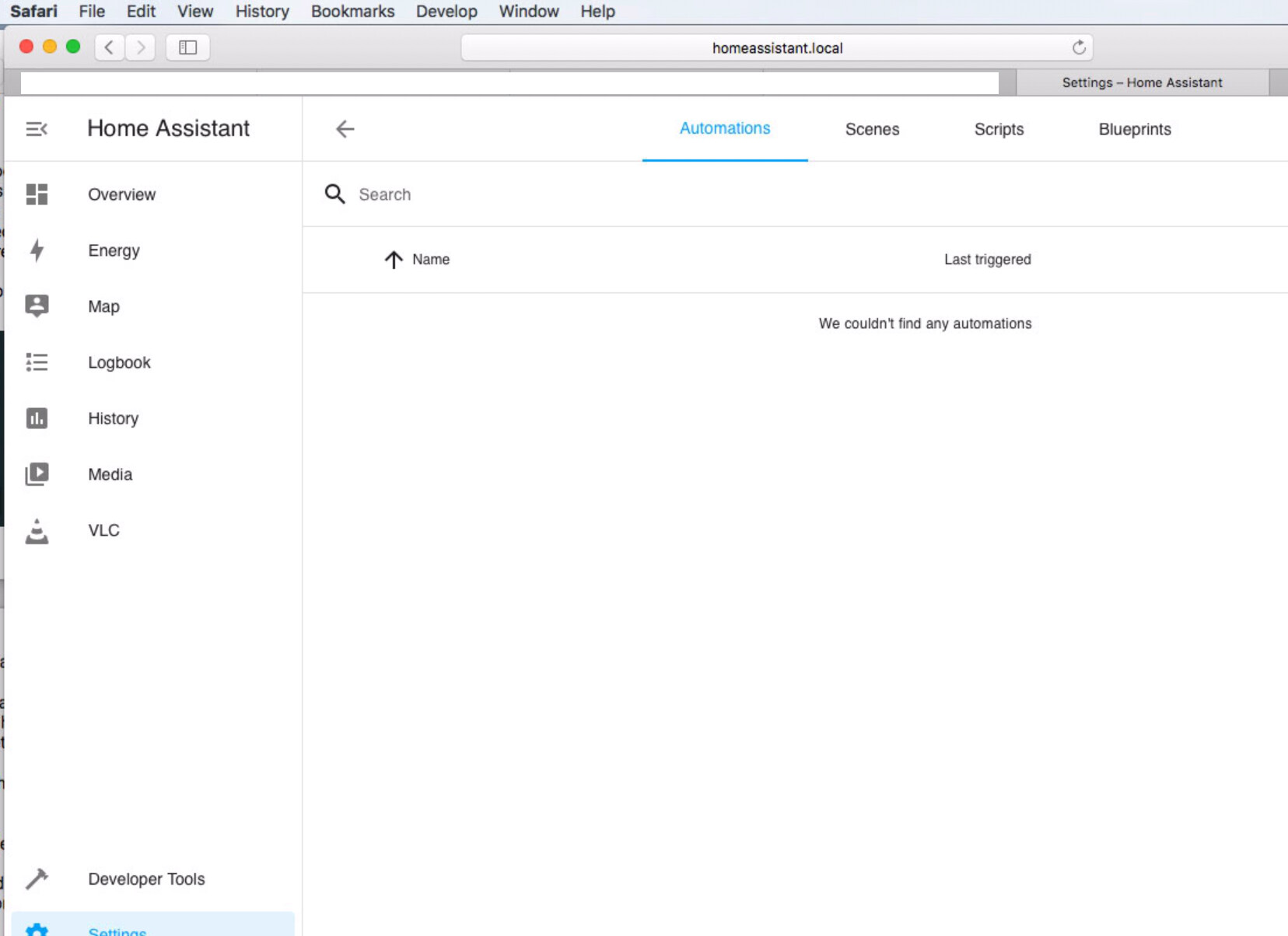
Task: Open the Media player icon
Action: point(37,474)
